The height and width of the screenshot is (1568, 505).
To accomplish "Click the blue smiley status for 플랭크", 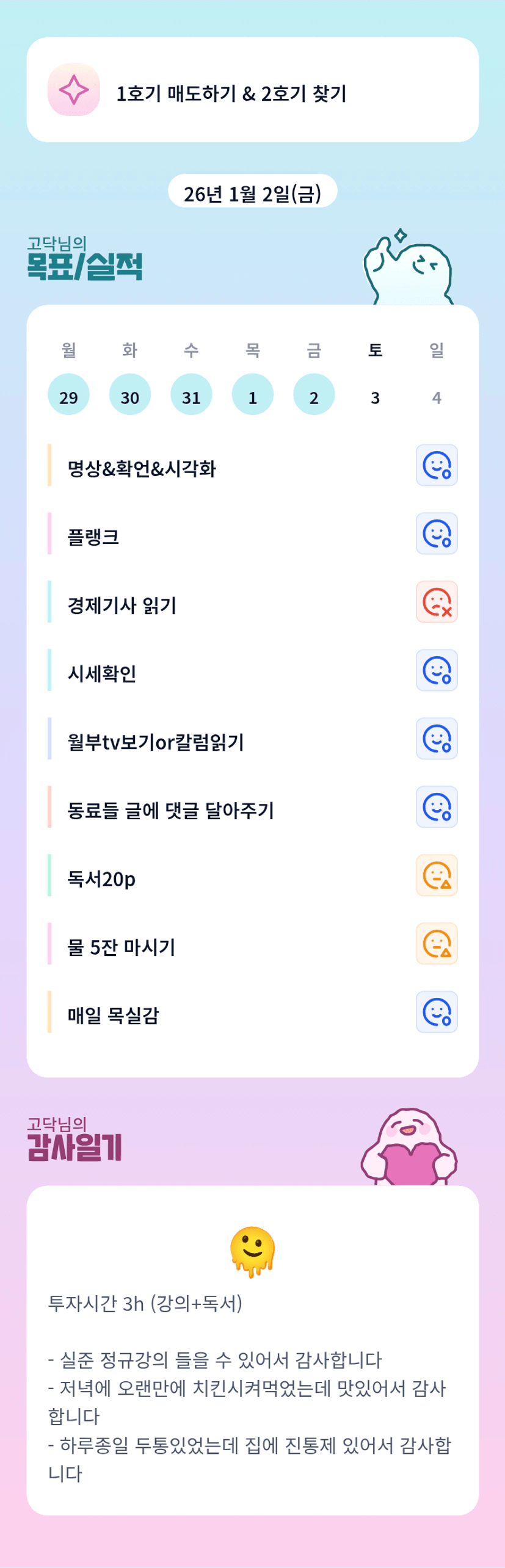I will tap(437, 534).
